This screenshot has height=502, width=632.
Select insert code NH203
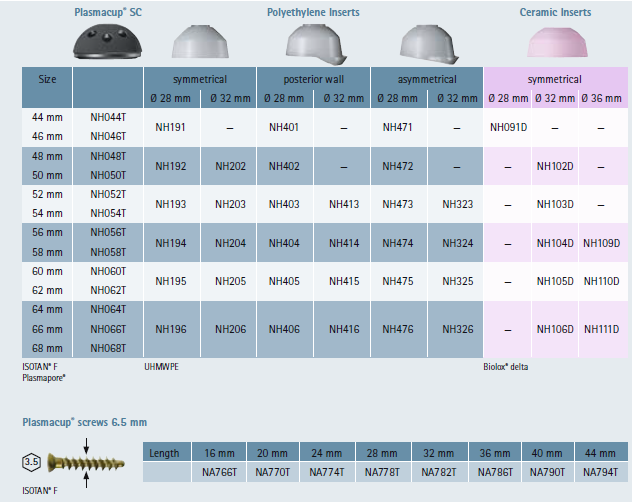point(230,204)
